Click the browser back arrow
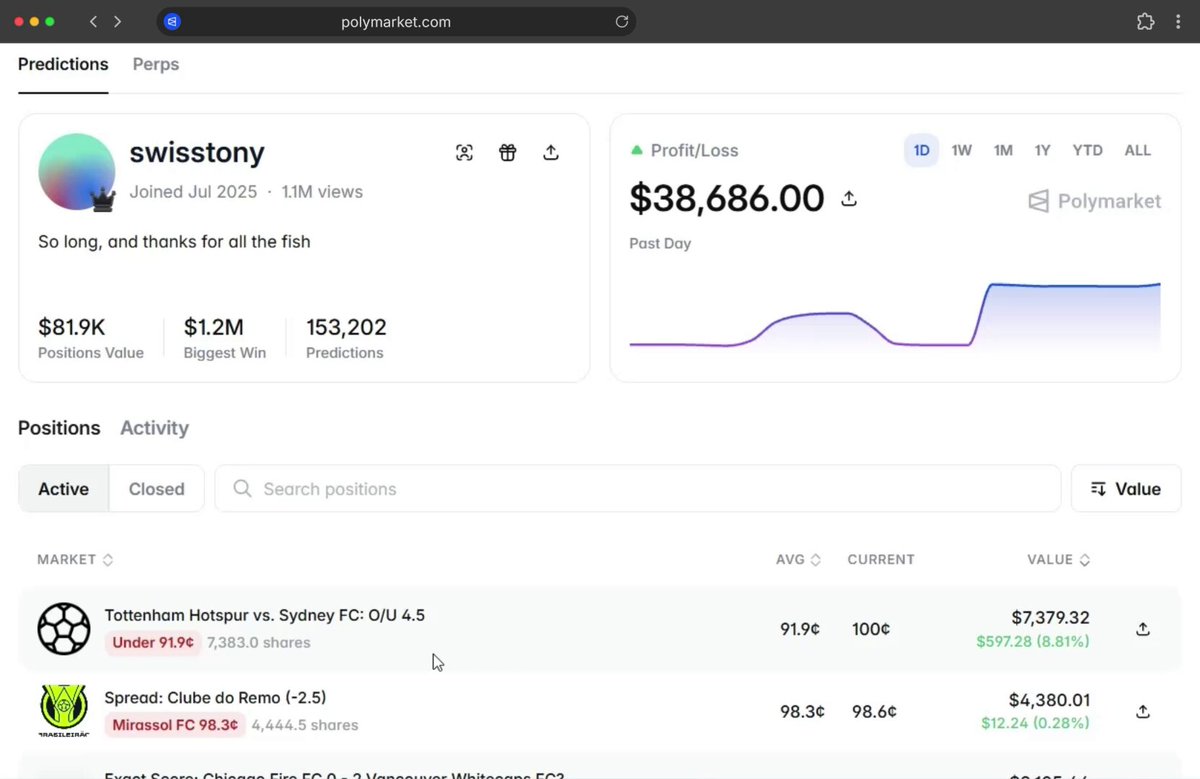1200x779 pixels. [x=93, y=21]
